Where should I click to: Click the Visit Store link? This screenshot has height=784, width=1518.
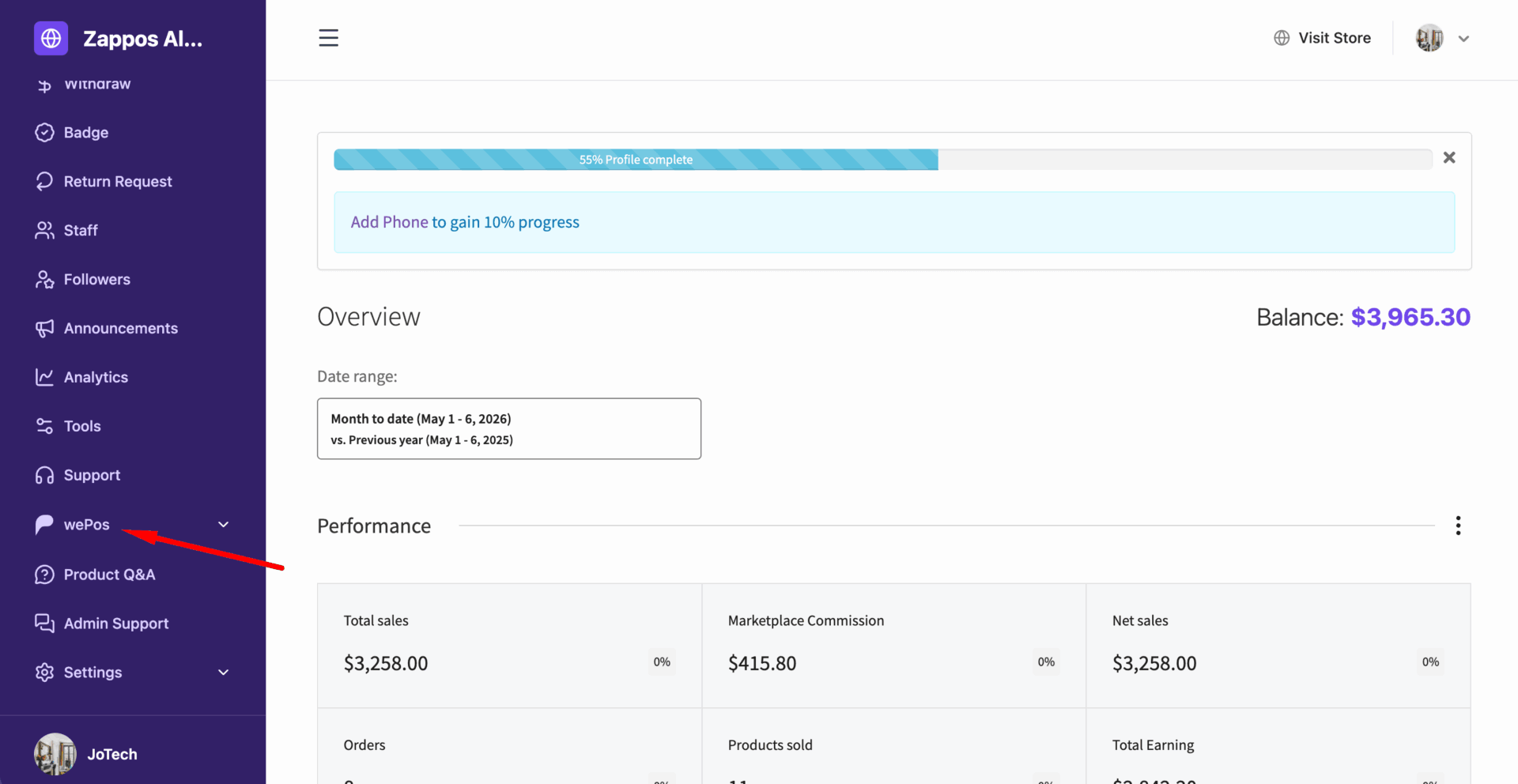coord(1335,38)
